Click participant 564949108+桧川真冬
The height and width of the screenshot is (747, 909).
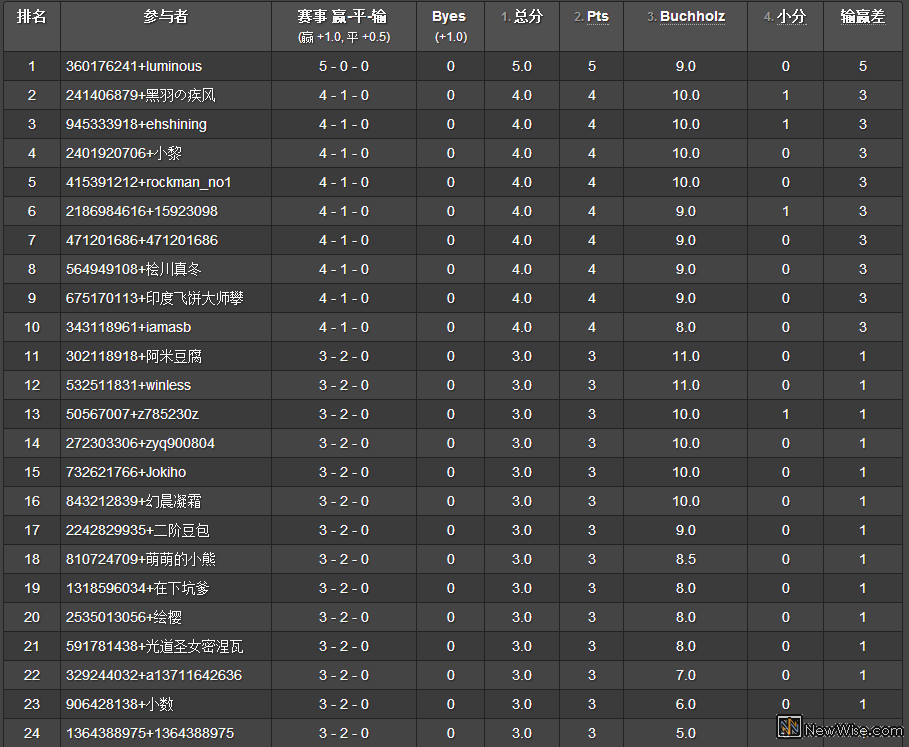(x=134, y=269)
